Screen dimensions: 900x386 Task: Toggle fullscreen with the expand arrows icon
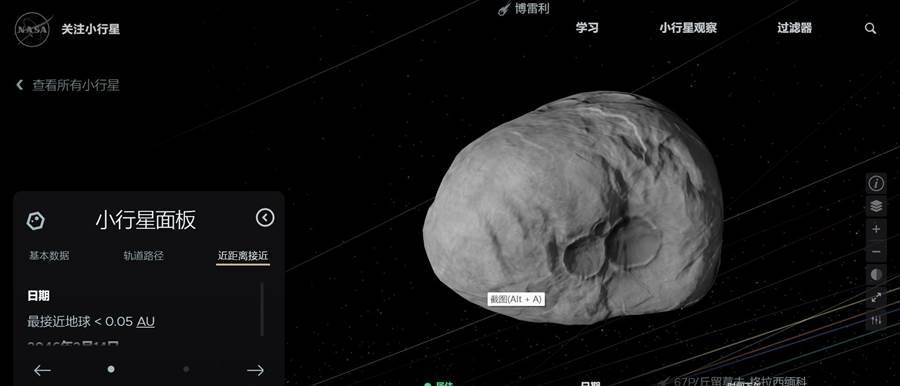click(x=876, y=297)
